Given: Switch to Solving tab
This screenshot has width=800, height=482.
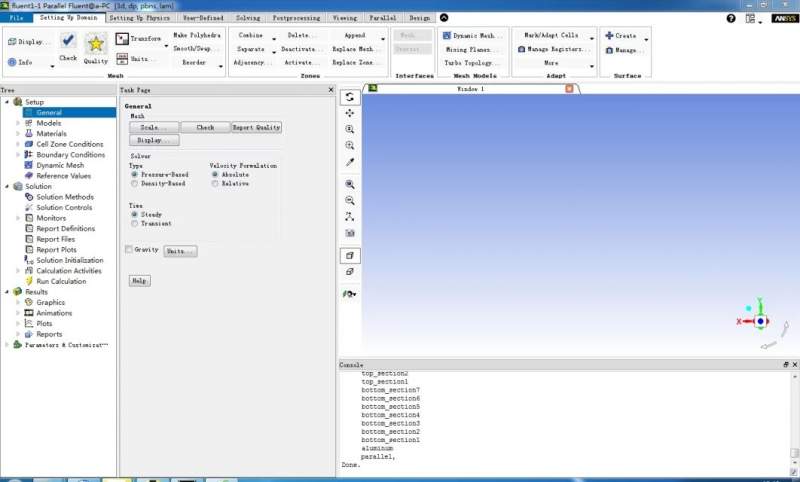Looking at the screenshot, I should pyautogui.click(x=248, y=18).
